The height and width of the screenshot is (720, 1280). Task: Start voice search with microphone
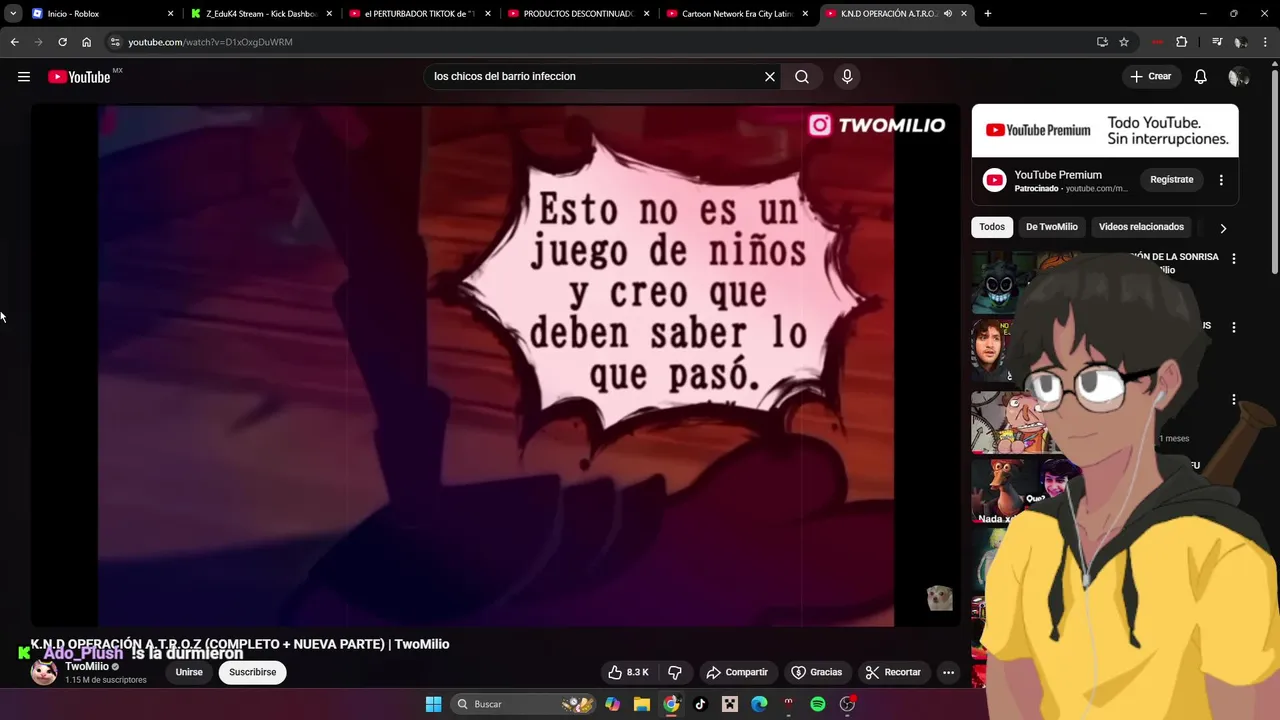(x=847, y=77)
